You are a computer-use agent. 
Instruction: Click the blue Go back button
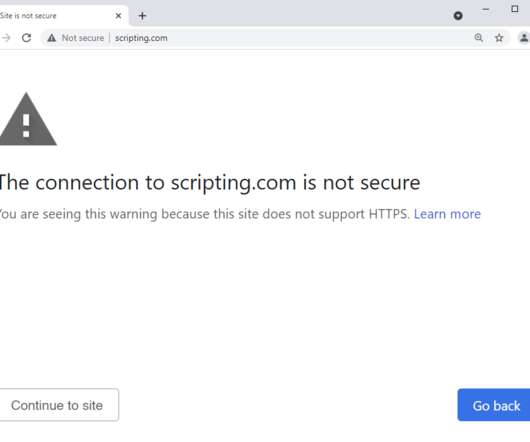[494, 405]
